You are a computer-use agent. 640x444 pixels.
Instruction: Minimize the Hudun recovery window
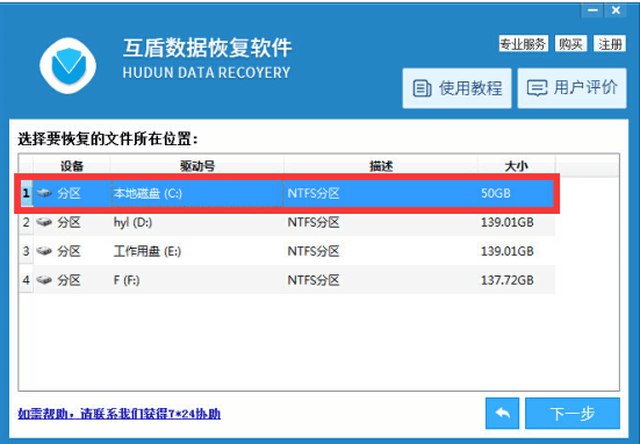click(593, 10)
